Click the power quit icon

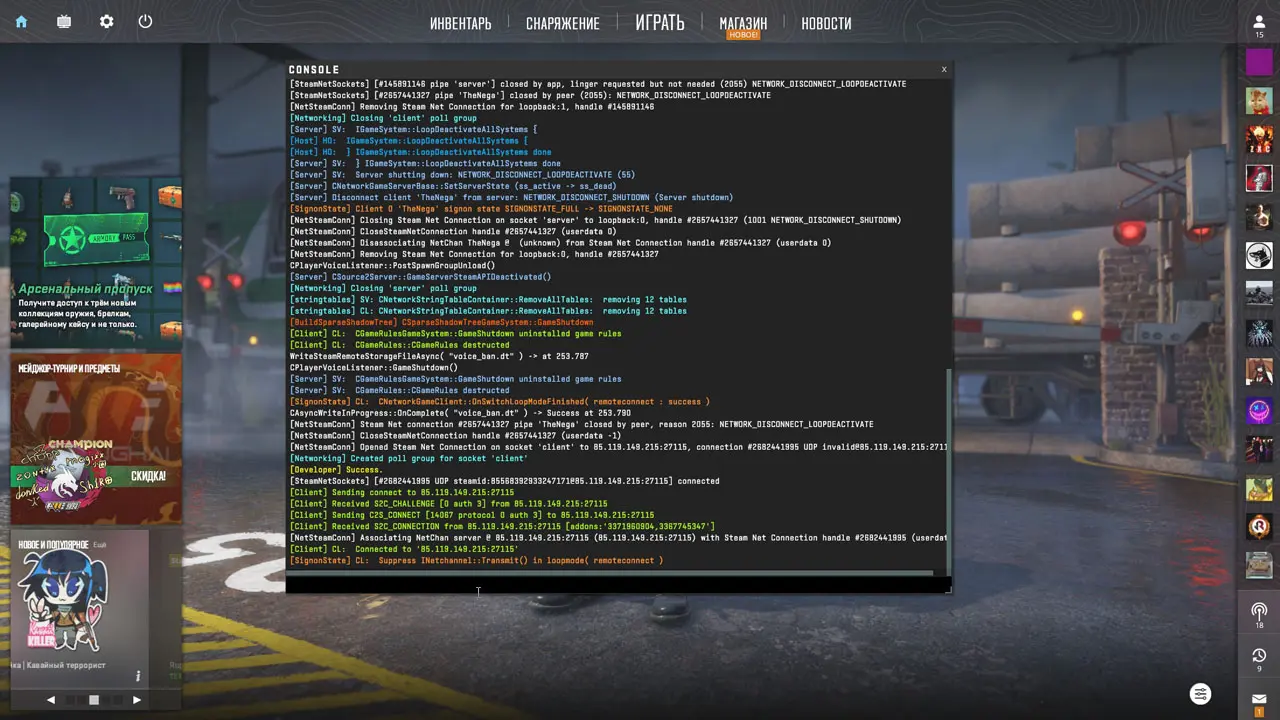[145, 21]
